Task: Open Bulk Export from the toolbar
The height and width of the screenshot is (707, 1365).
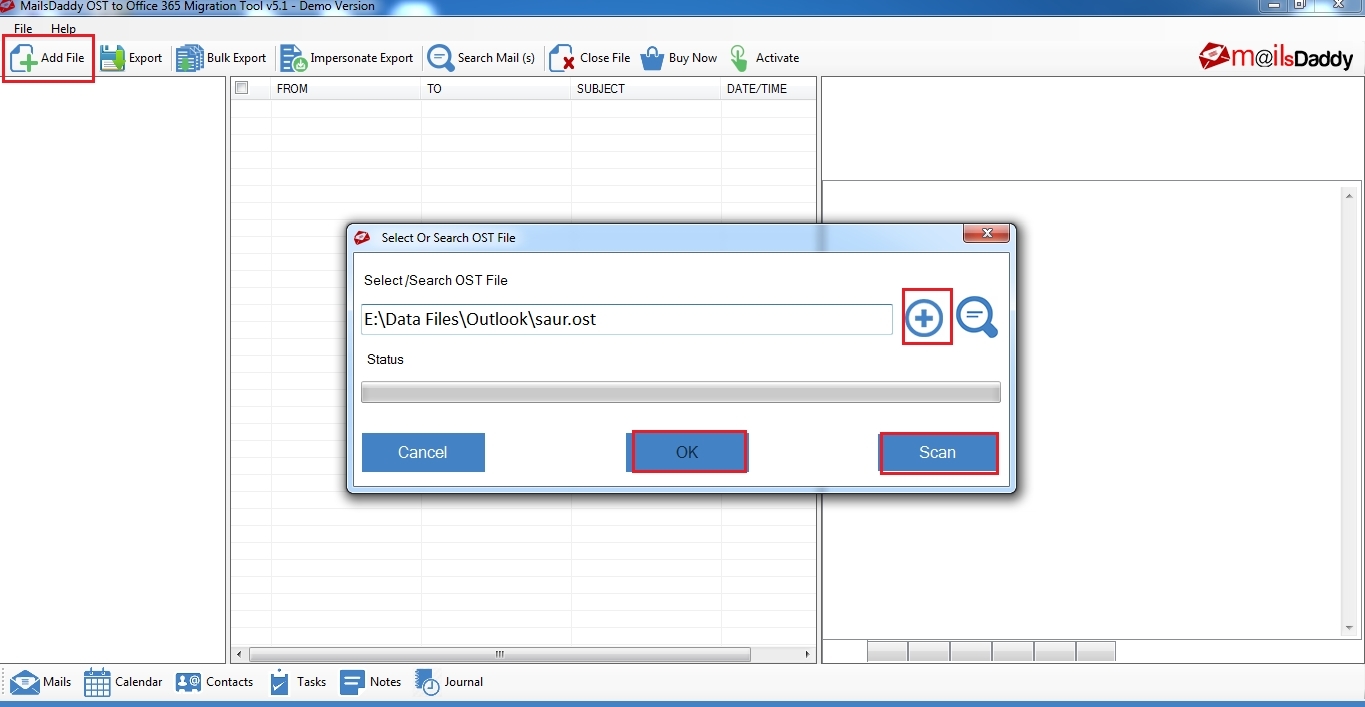Action: tap(222, 58)
